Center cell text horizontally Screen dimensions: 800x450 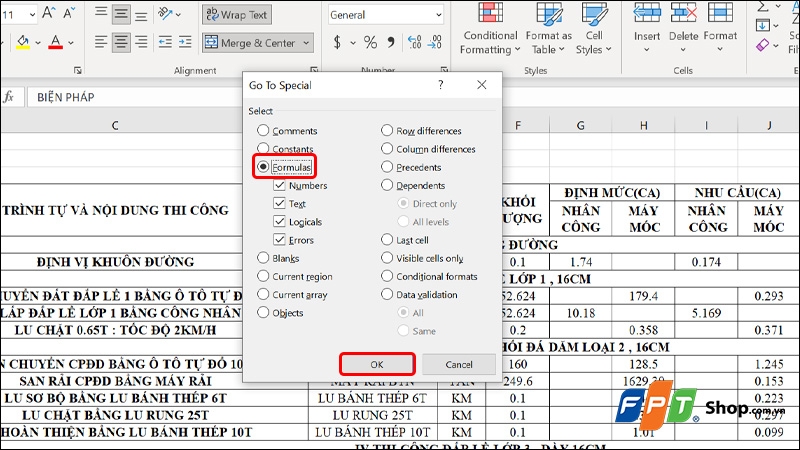[x=121, y=42]
